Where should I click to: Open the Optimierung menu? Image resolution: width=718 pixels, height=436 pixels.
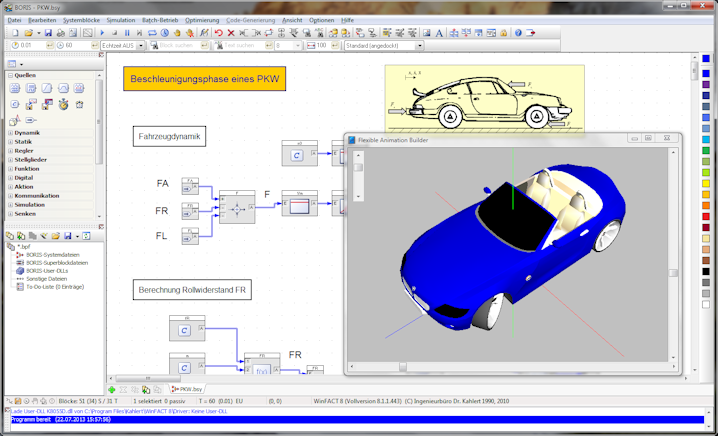click(x=202, y=20)
